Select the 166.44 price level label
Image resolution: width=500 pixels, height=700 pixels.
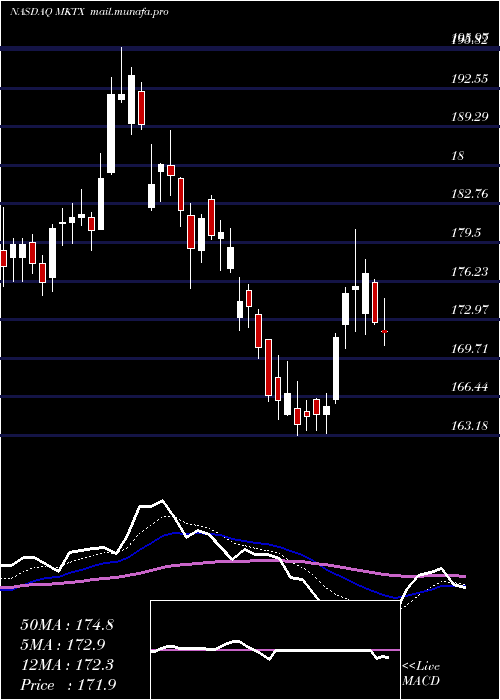point(470,386)
